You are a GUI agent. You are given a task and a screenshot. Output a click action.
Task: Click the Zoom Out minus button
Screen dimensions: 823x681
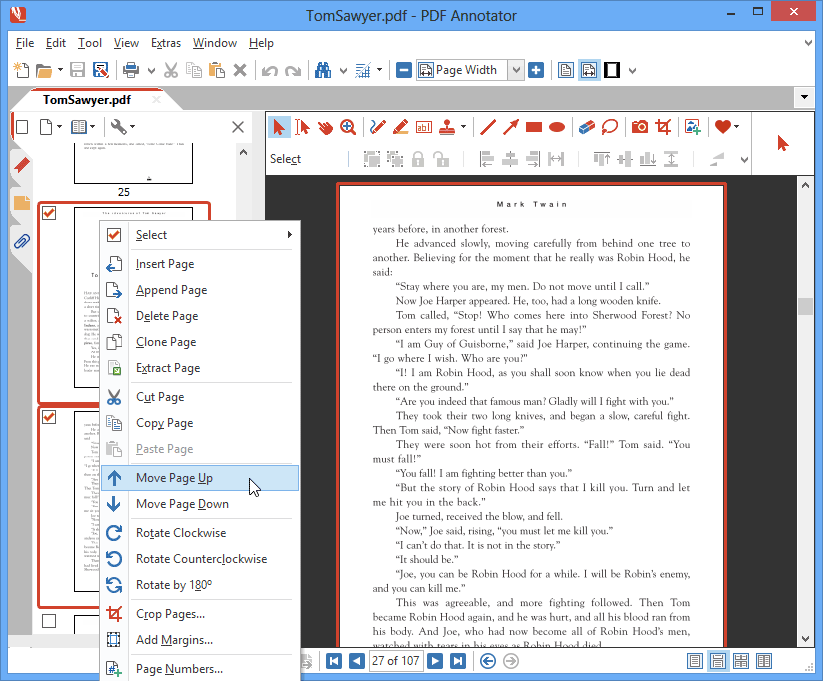404,70
